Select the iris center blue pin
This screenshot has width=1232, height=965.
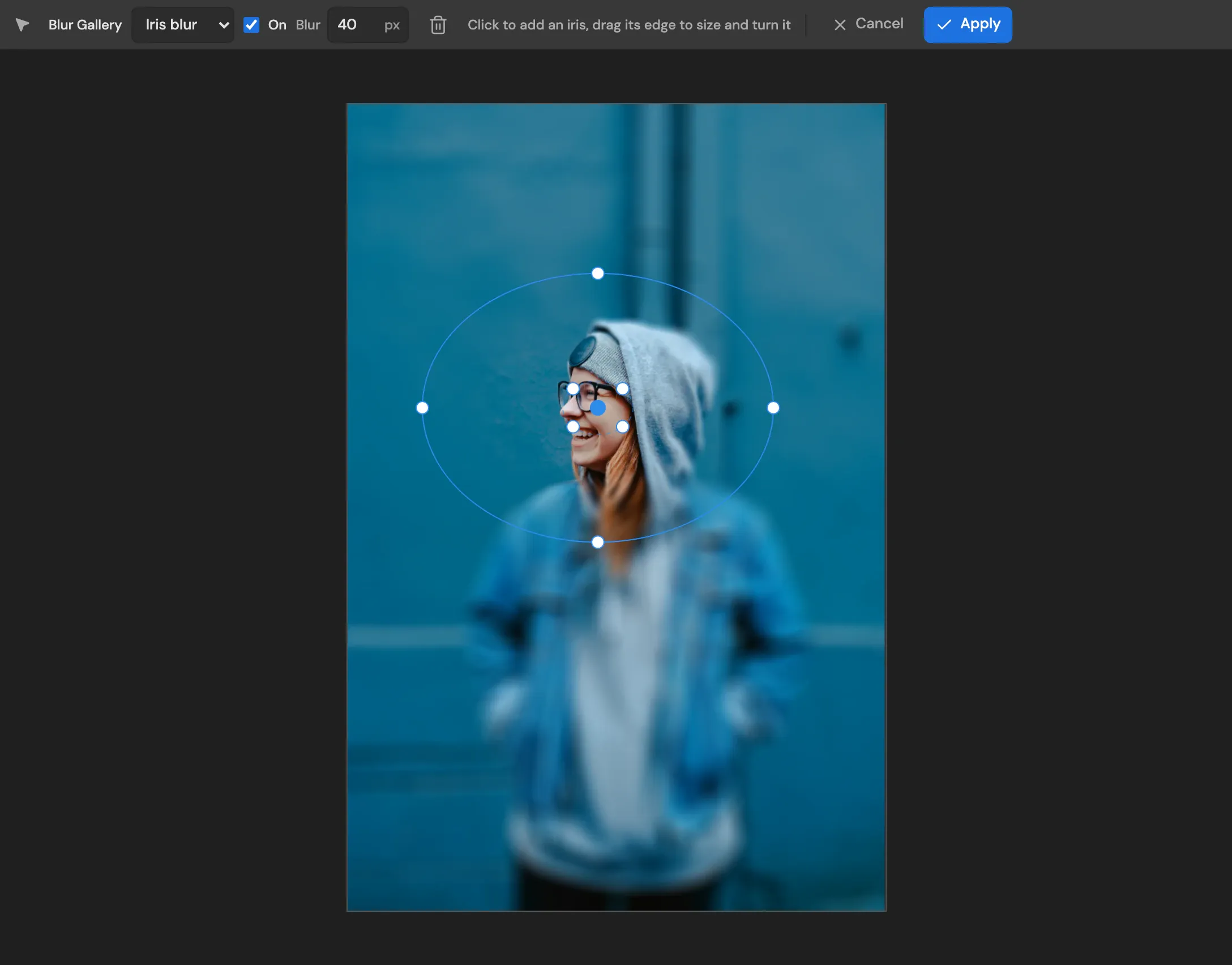pyautogui.click(x=598, y=408)
